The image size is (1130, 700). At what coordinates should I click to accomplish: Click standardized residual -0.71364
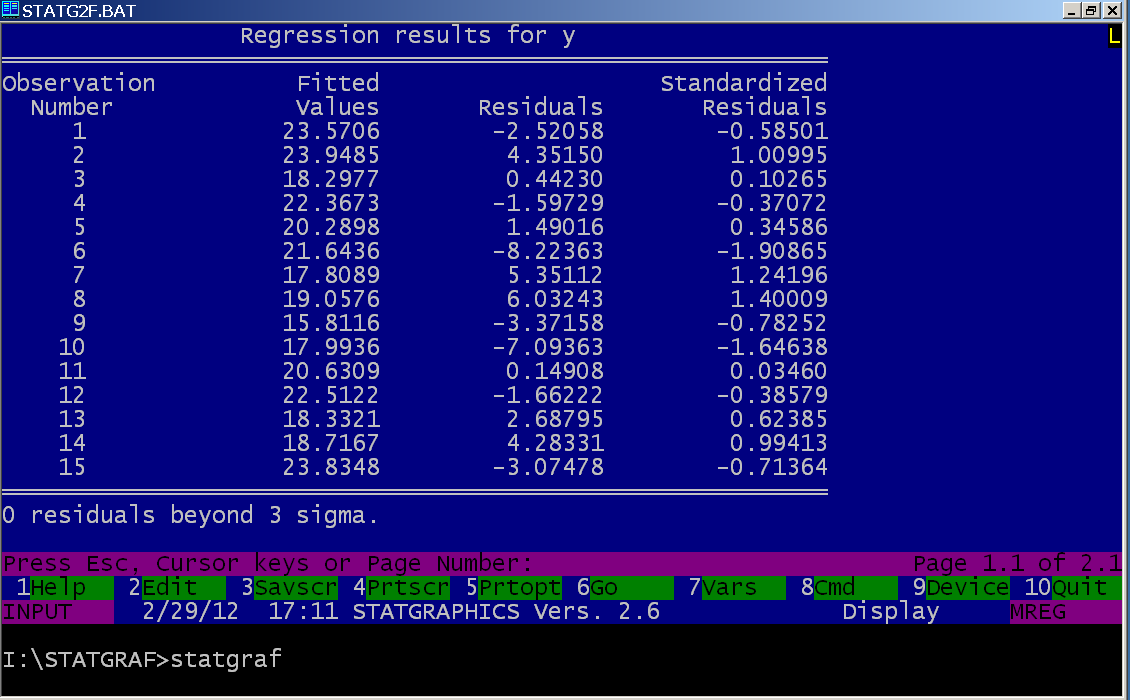click(x=772, y=467)
